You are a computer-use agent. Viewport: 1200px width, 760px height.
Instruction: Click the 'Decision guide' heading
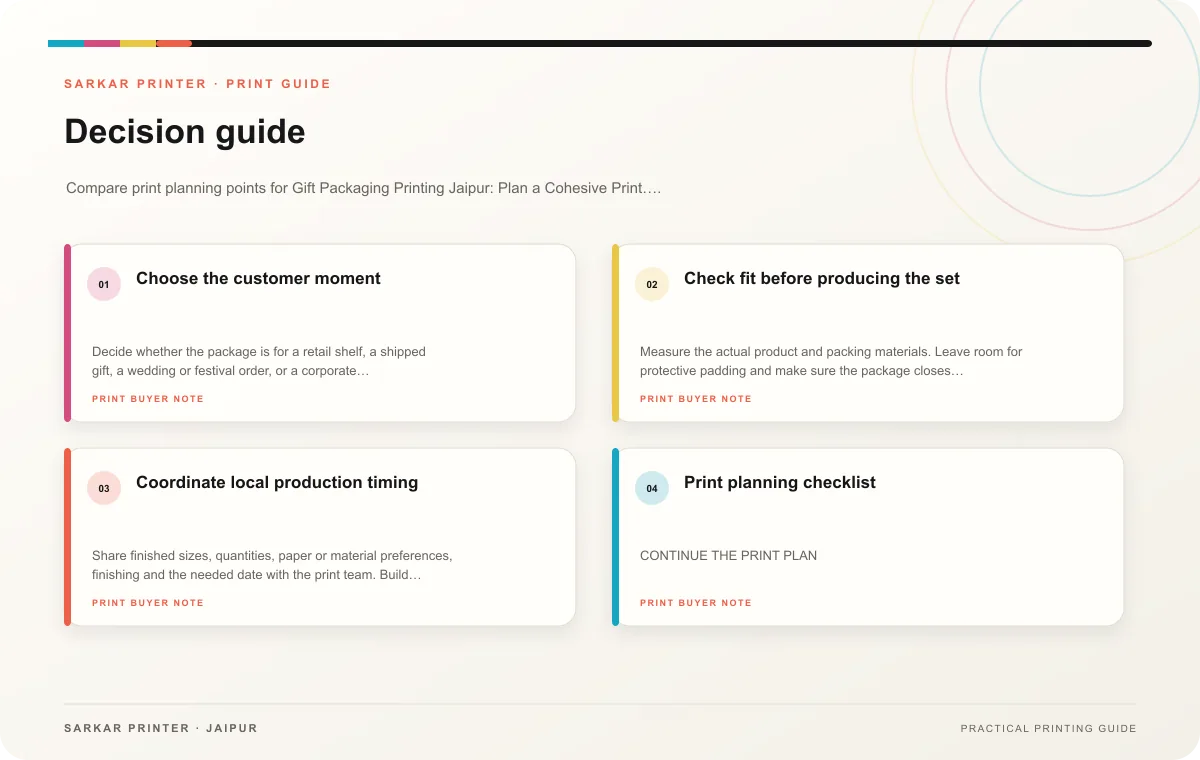[x=185, y=132]
